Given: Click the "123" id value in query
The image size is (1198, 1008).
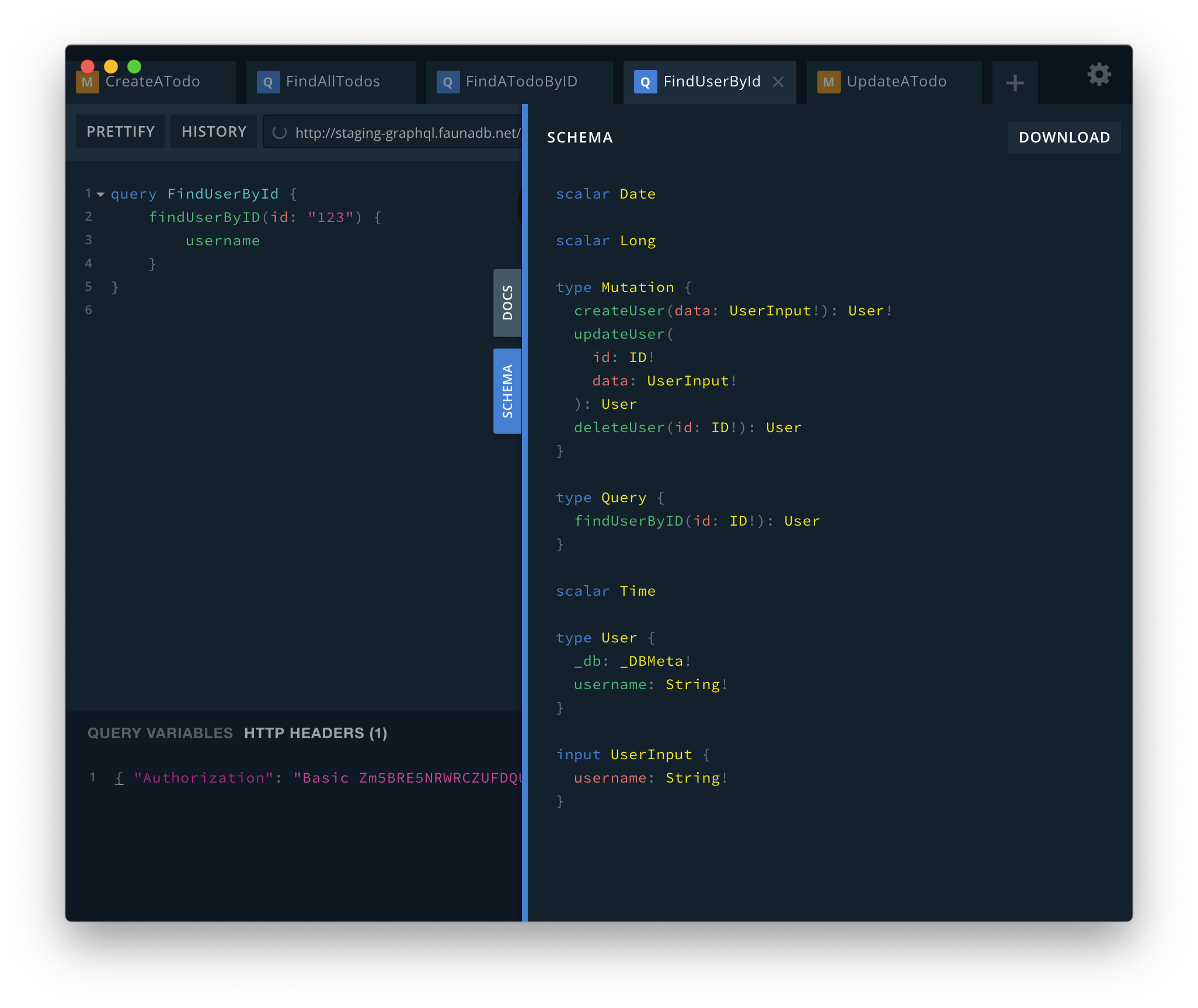Looking at the screenshot, I should [330, 217].
